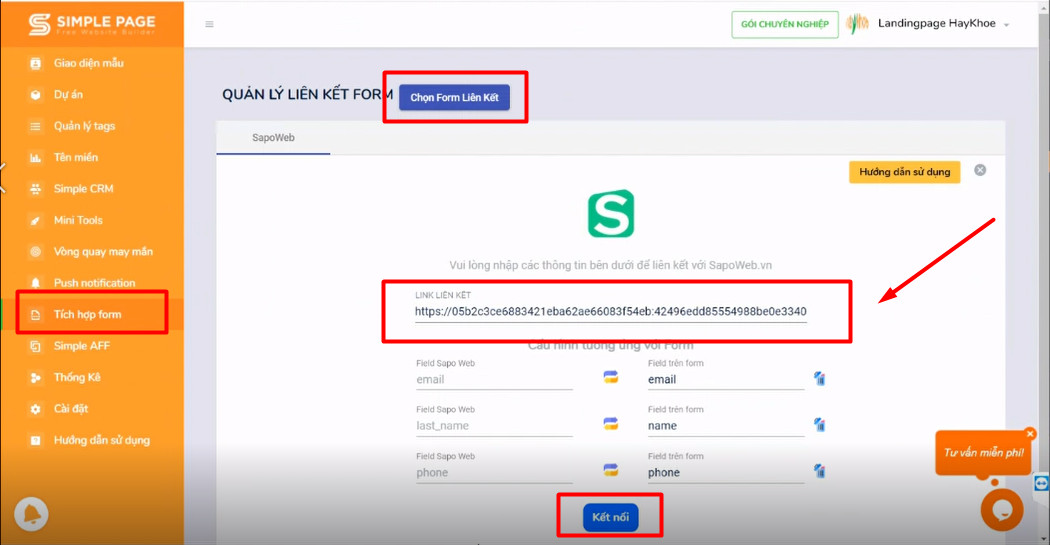Click the Cài đặt gear icon
Screen dimensions: 1050x545
35,409
